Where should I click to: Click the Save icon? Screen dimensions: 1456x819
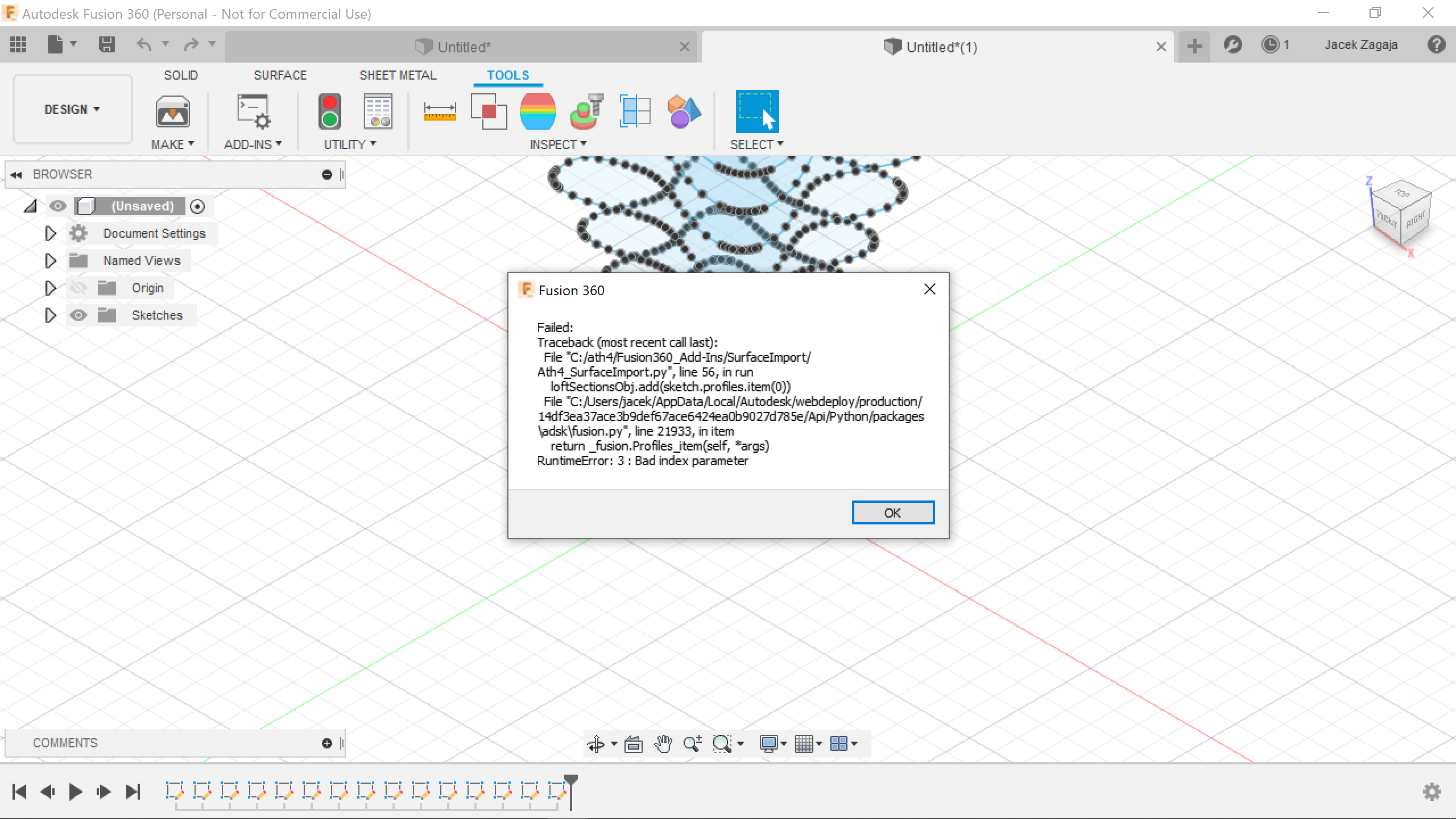107,44
